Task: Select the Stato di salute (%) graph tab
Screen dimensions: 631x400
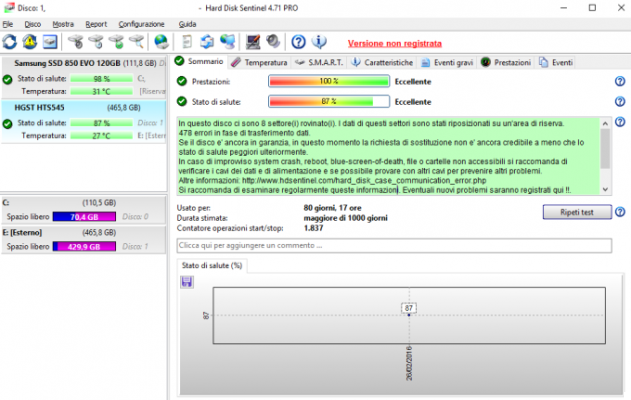Action: click(x=212, y=266)
